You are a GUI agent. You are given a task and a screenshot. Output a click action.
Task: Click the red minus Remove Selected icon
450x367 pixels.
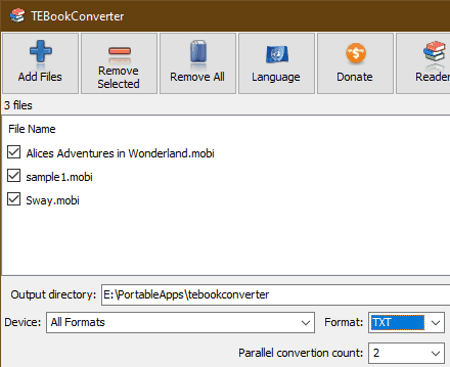pos(119,51)
